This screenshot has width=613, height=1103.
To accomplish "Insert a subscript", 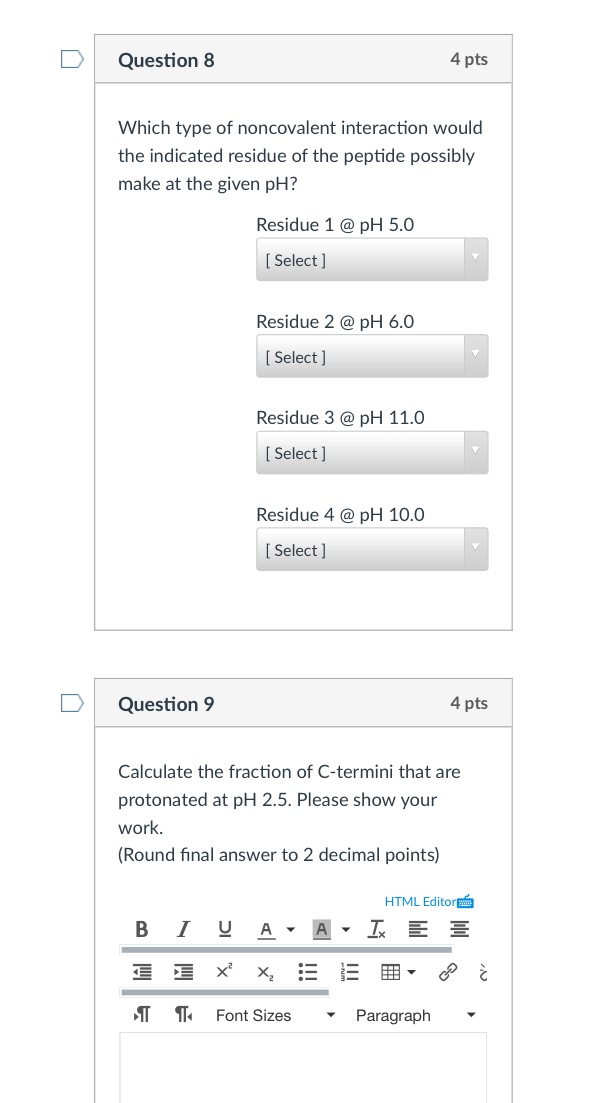I will (263, 971).
